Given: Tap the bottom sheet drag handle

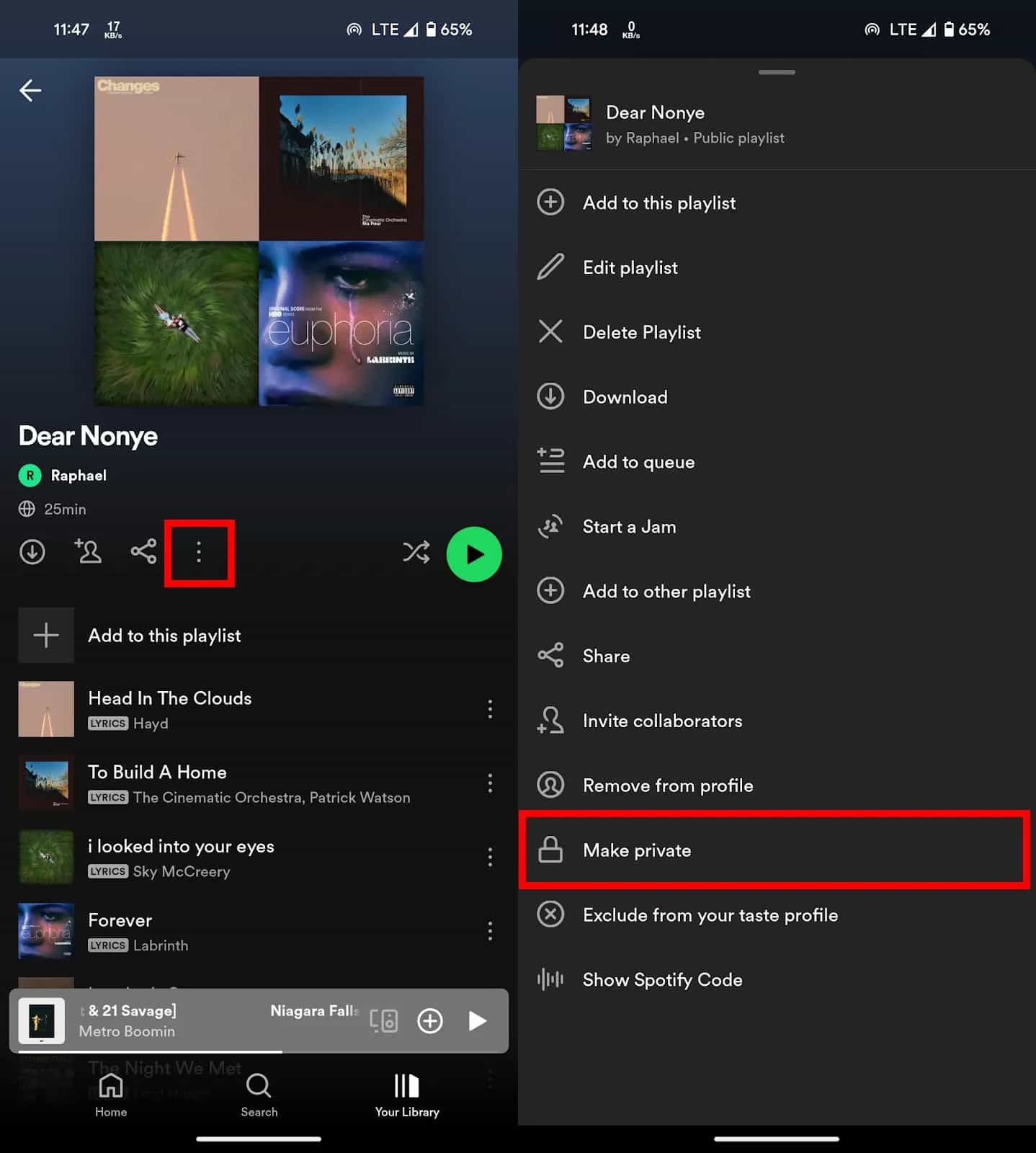Looking at the screenshot, I should 777,72.
